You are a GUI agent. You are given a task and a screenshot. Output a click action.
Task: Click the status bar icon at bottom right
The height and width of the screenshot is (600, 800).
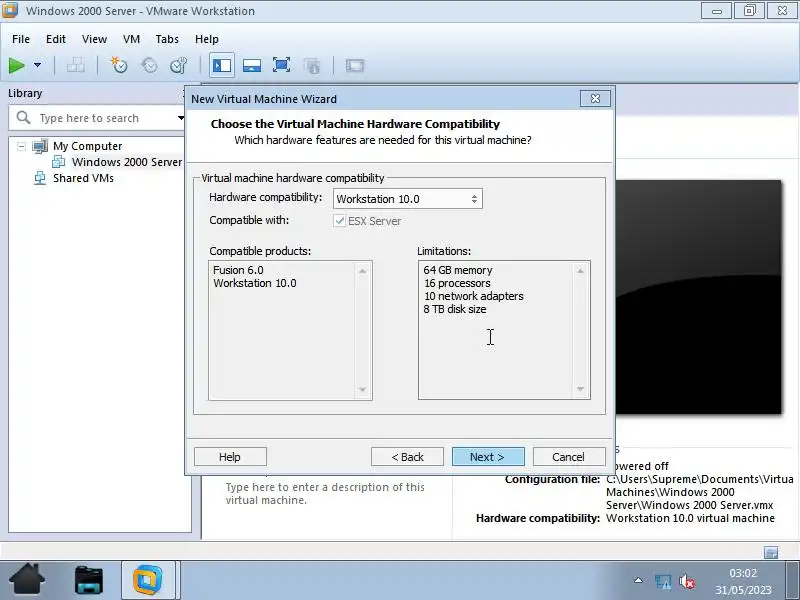771,552
